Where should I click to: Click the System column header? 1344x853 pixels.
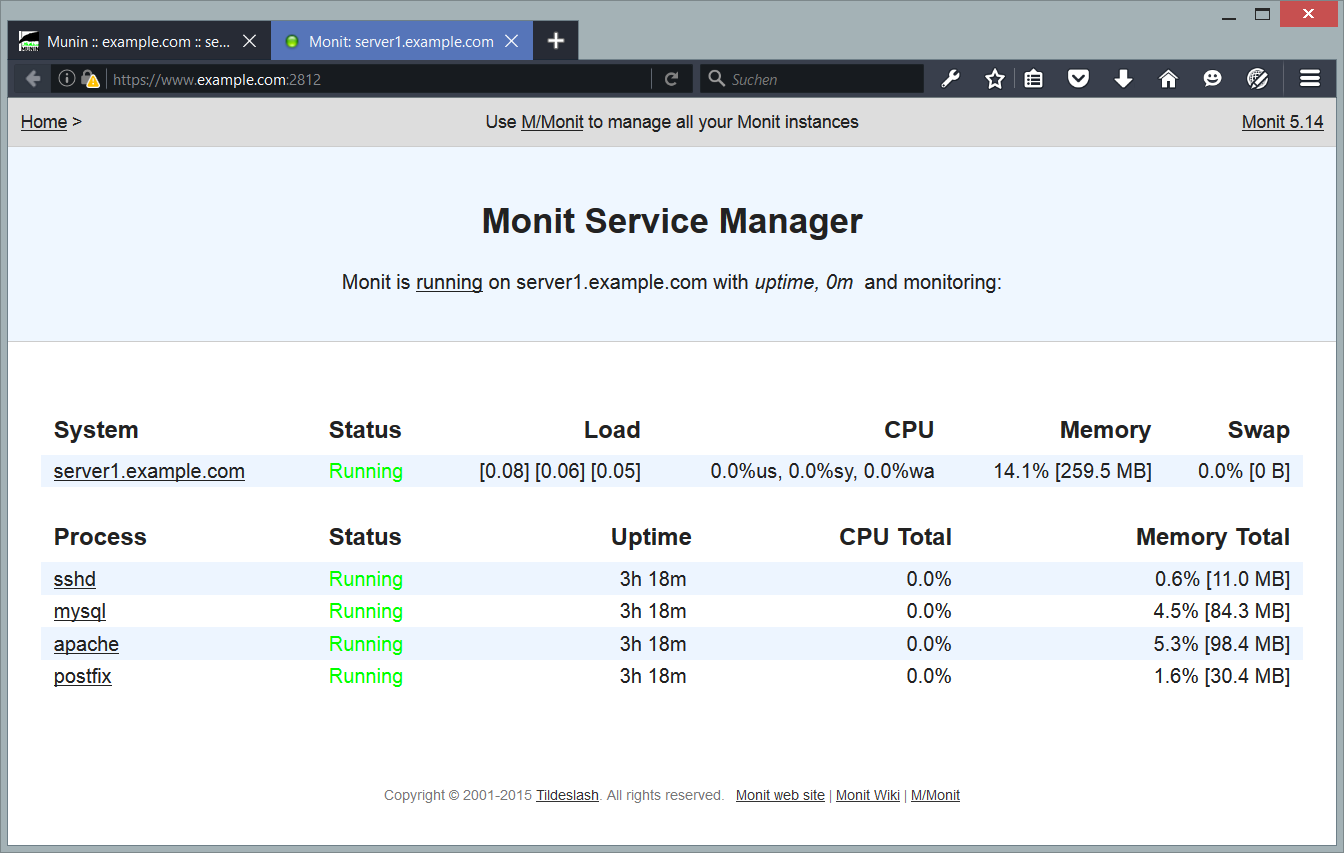coord(96,430)
